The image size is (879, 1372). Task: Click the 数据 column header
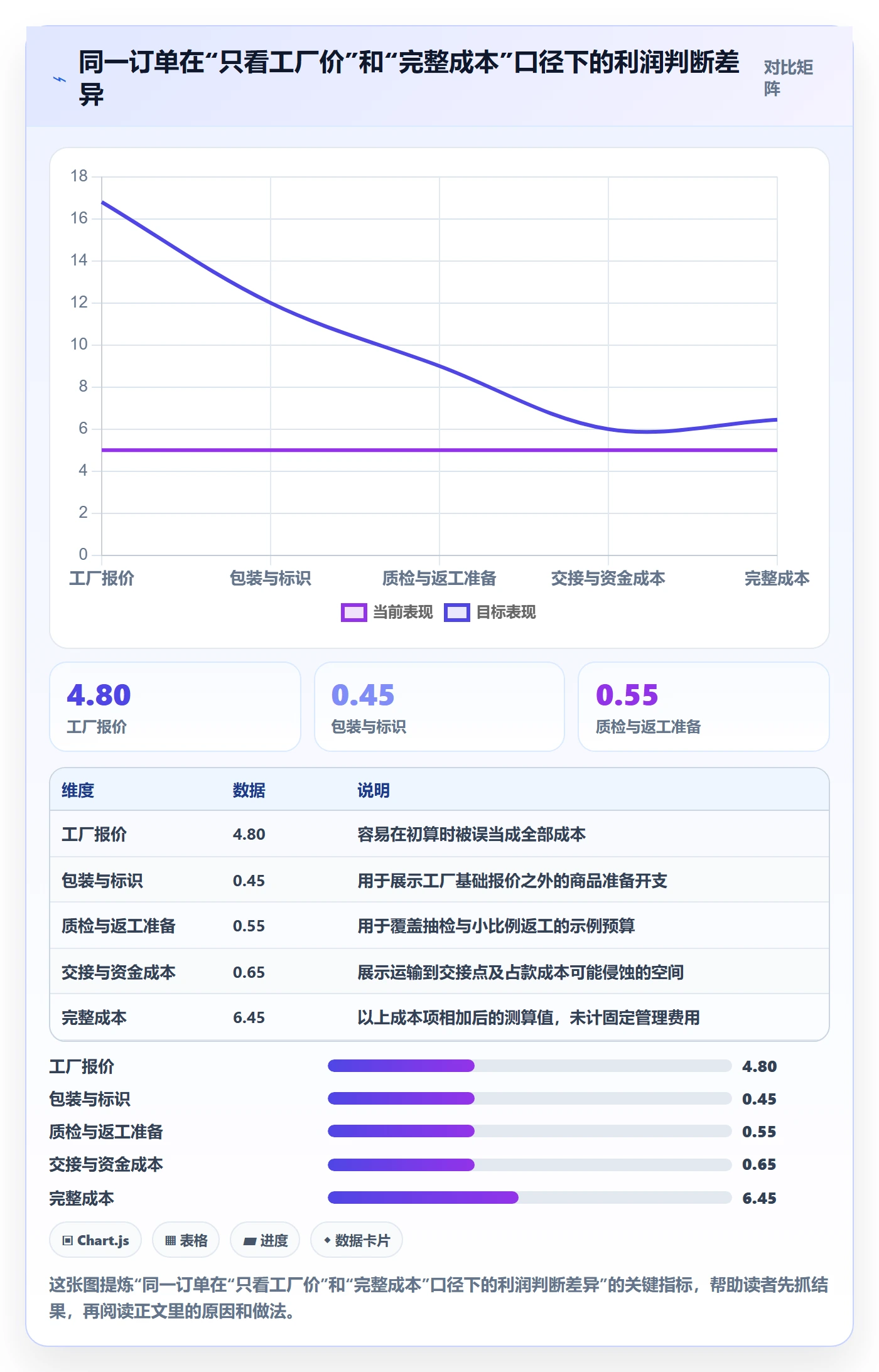[x=249, y=790]
